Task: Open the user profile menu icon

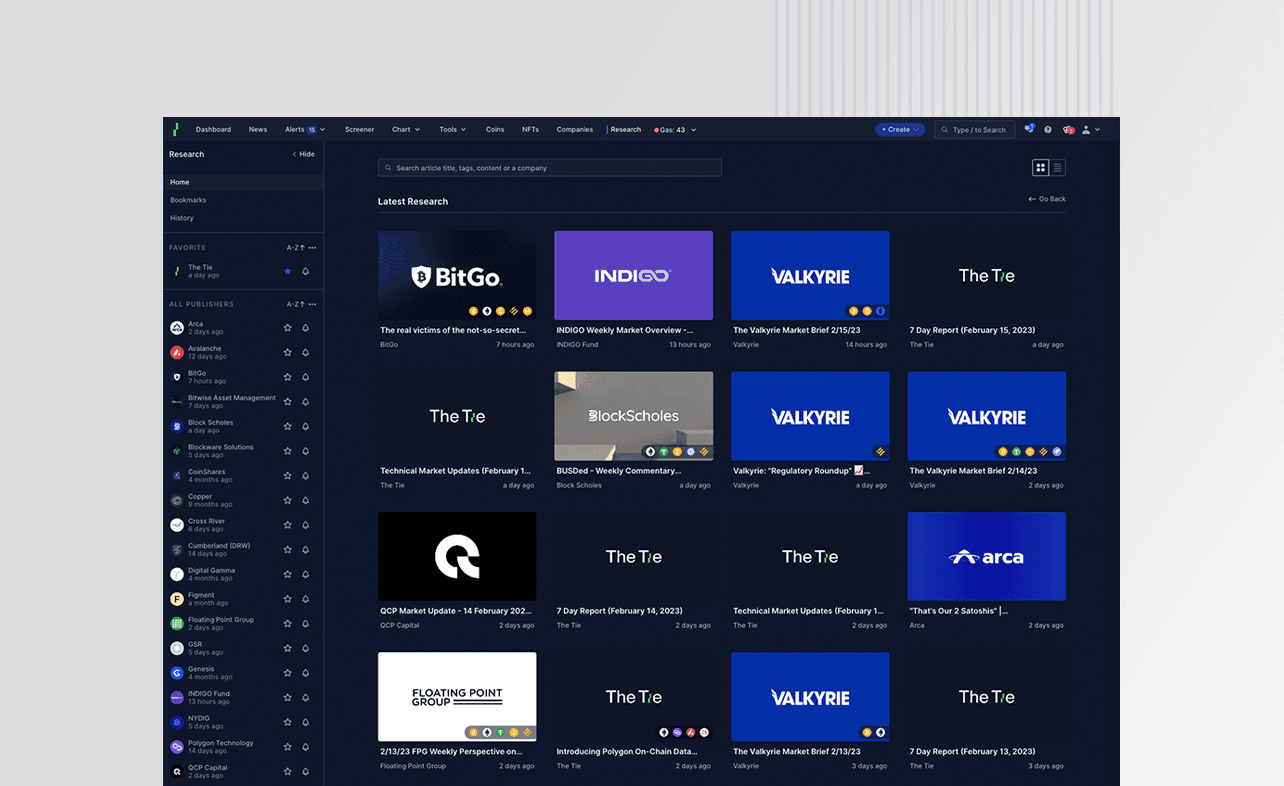Action: pos(1086,129)
